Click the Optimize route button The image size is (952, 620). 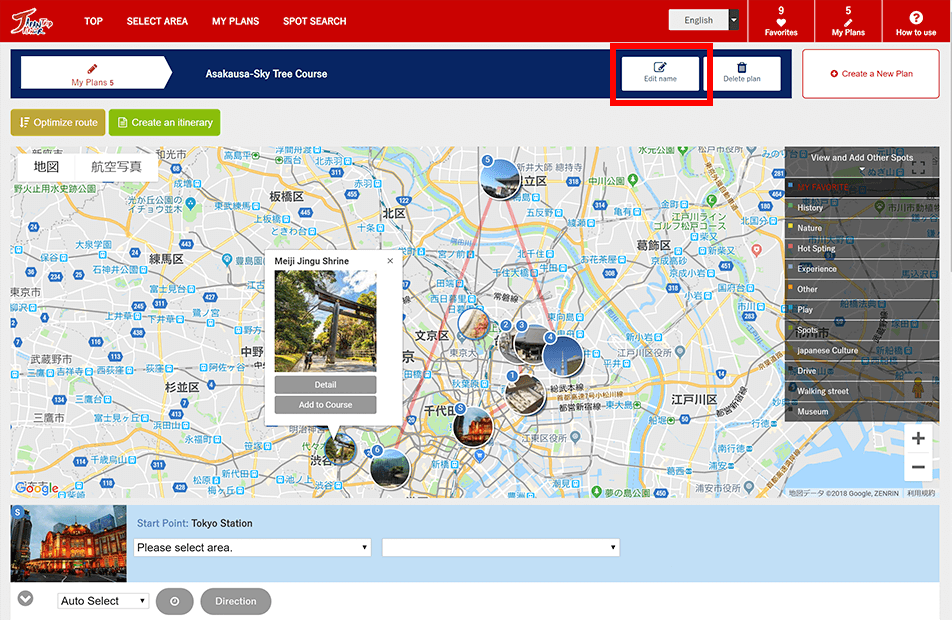point(58,123)
